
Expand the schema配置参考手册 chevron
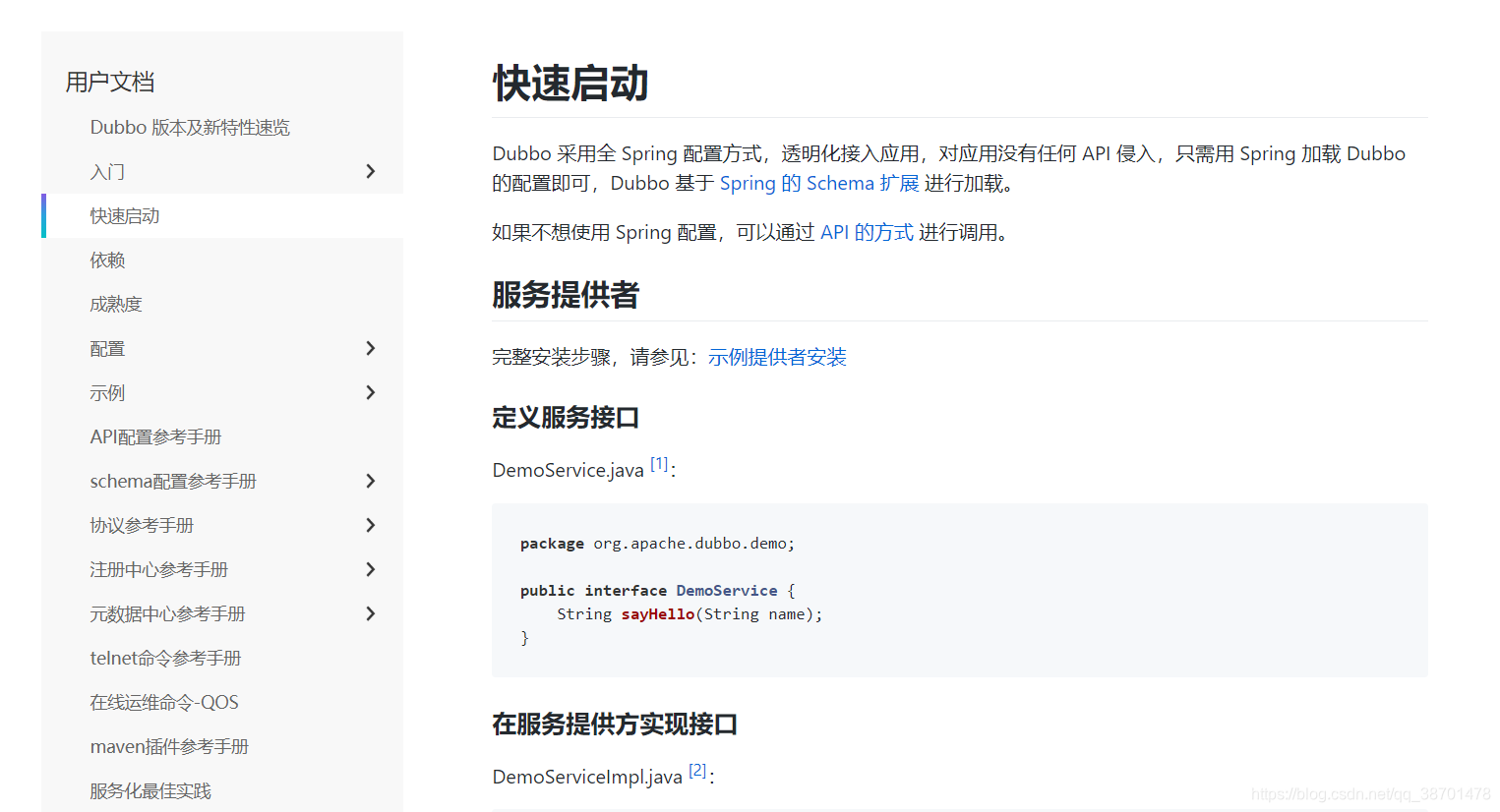tap(371, 481)
